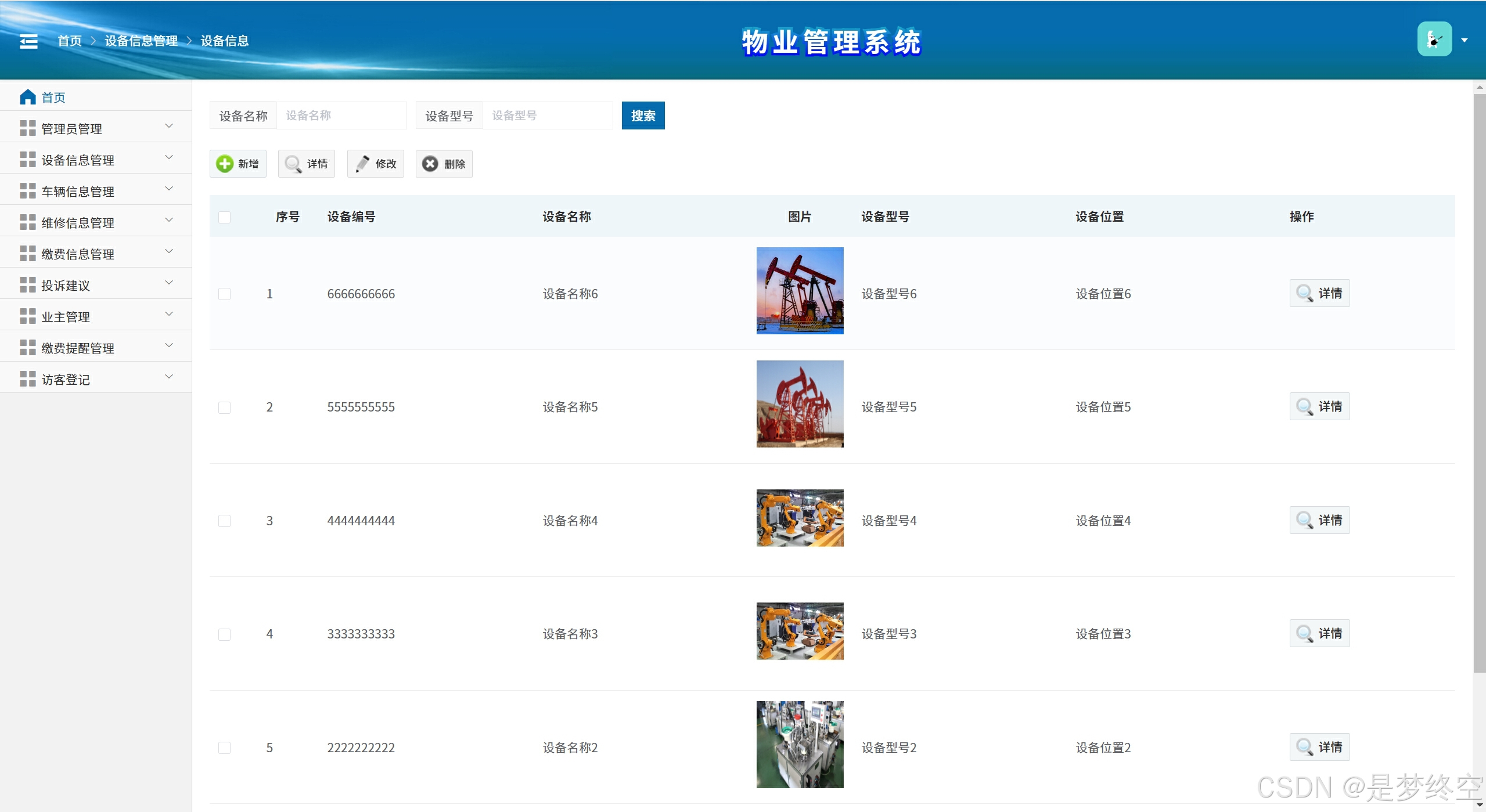
Task: Select the checkbox for 设备名称4 row
Action: [x=225, y=521]
